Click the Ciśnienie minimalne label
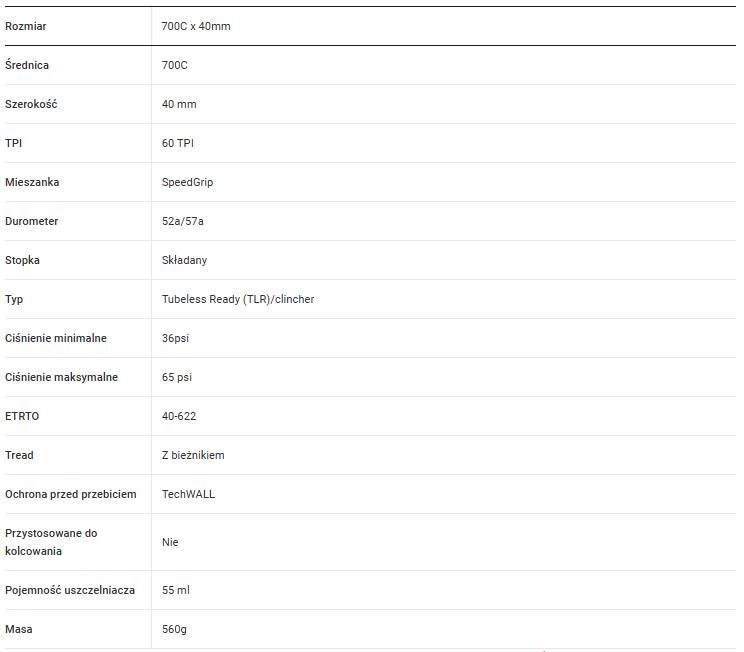This screenshot has width=744, height=652. 56,338
